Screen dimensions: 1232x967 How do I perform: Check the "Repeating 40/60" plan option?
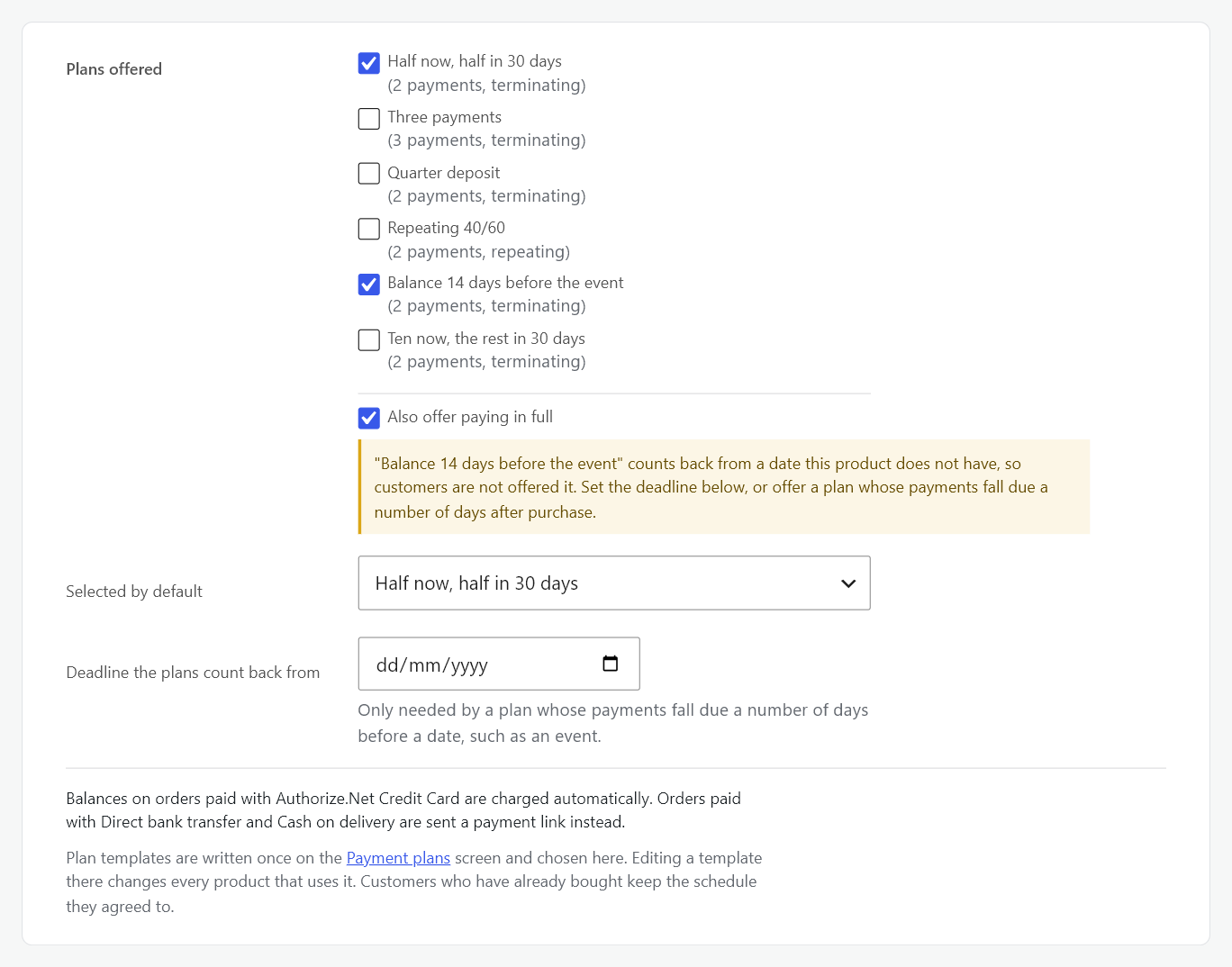pos(368,229)
